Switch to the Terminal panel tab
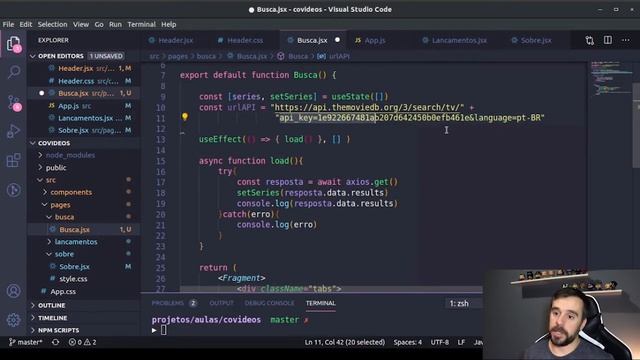The image size is (640, 360). (x=320, y=303)
